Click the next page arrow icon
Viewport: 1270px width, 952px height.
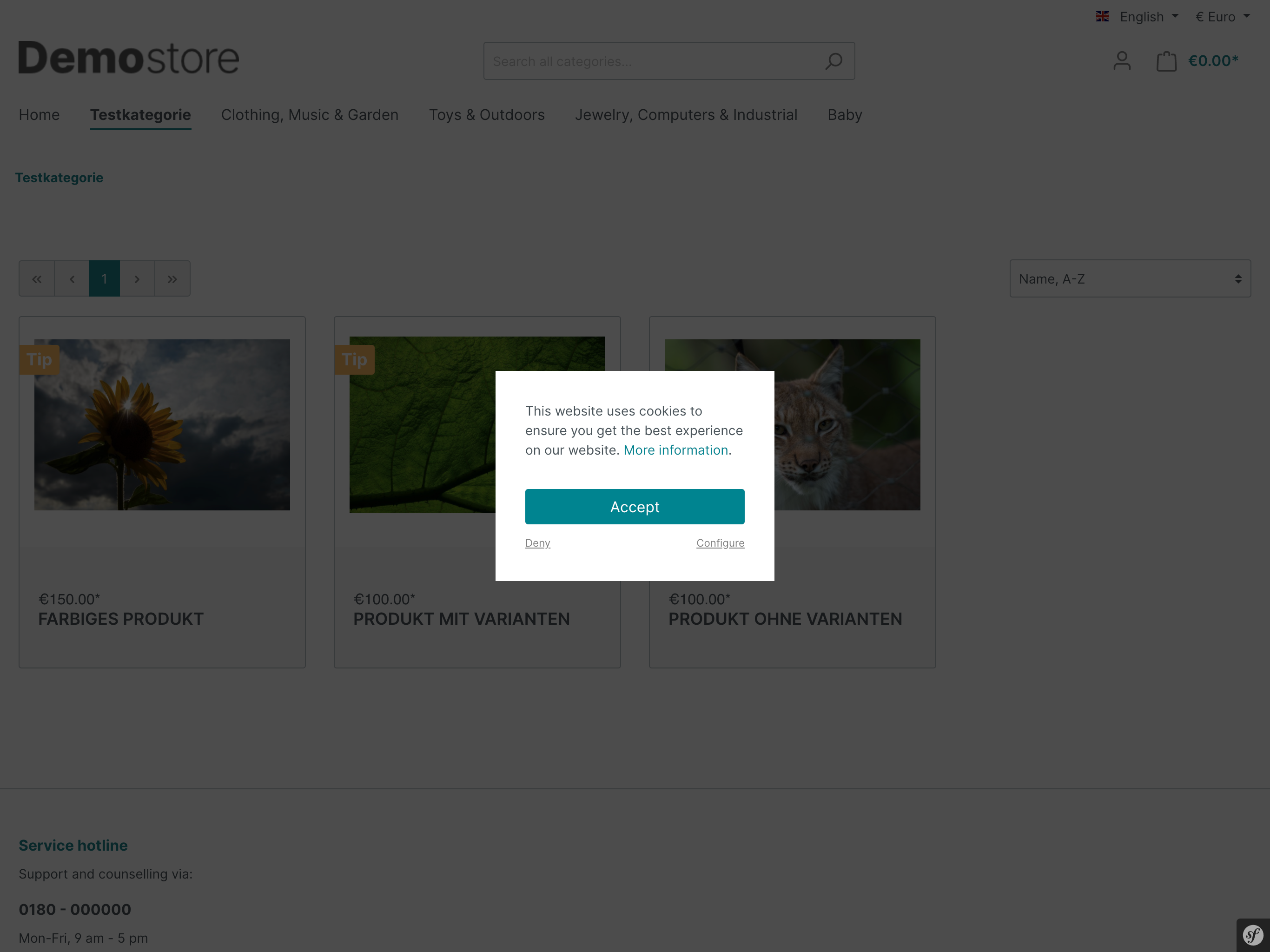tap(138, 278)
